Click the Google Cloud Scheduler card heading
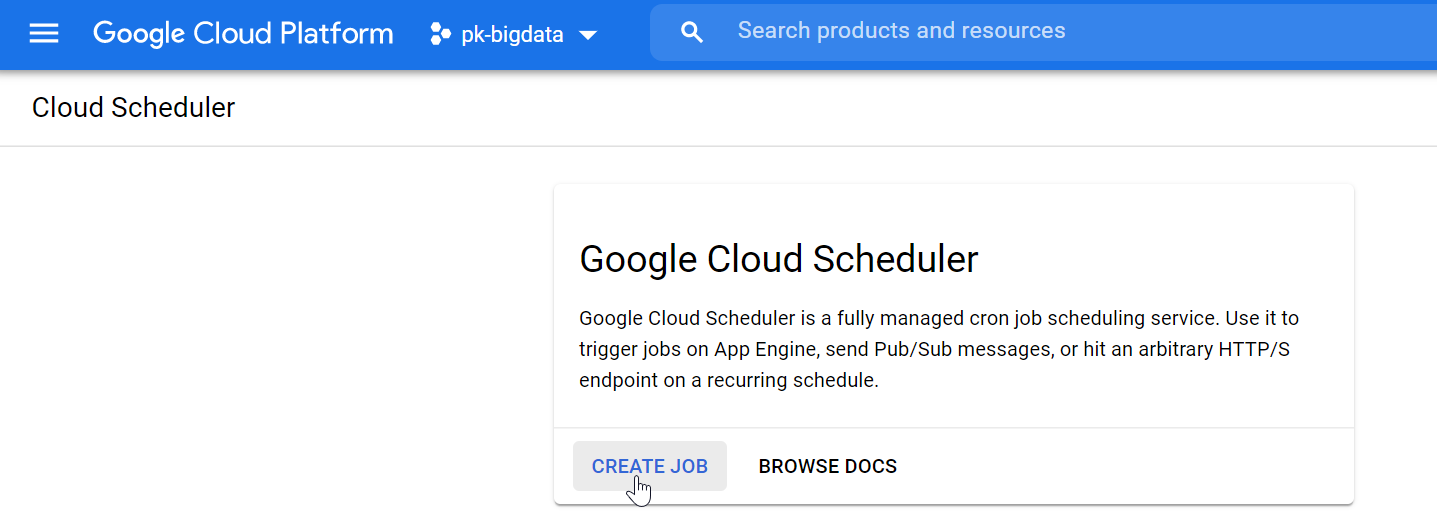The height and width of the screenshot is (524, 1437). 779,259
